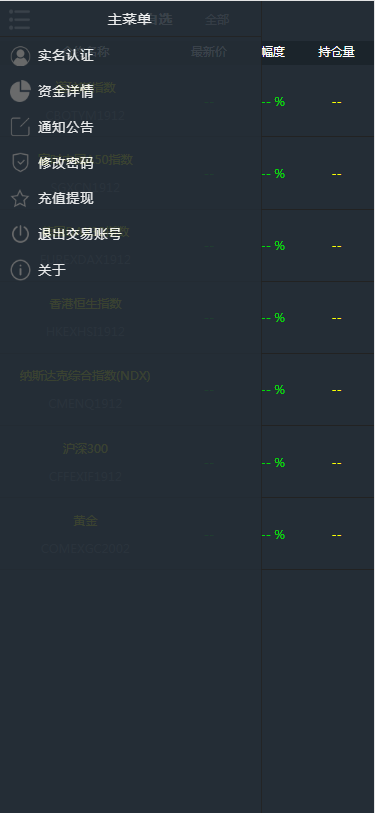Open the 资金详情 menu entry
This screenshot has width=375, height=813.
pos(131,91)
